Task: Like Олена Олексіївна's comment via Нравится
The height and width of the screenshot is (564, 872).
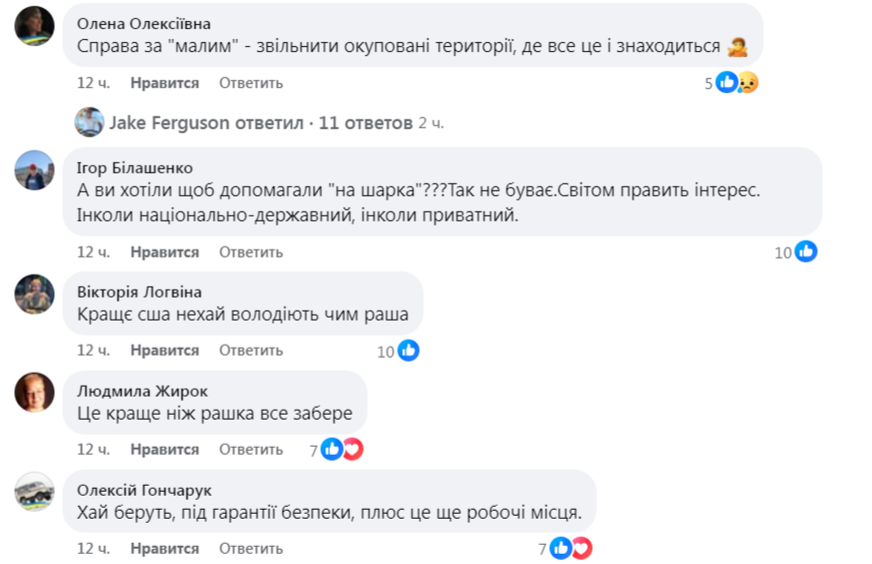Action: point(165,84)
